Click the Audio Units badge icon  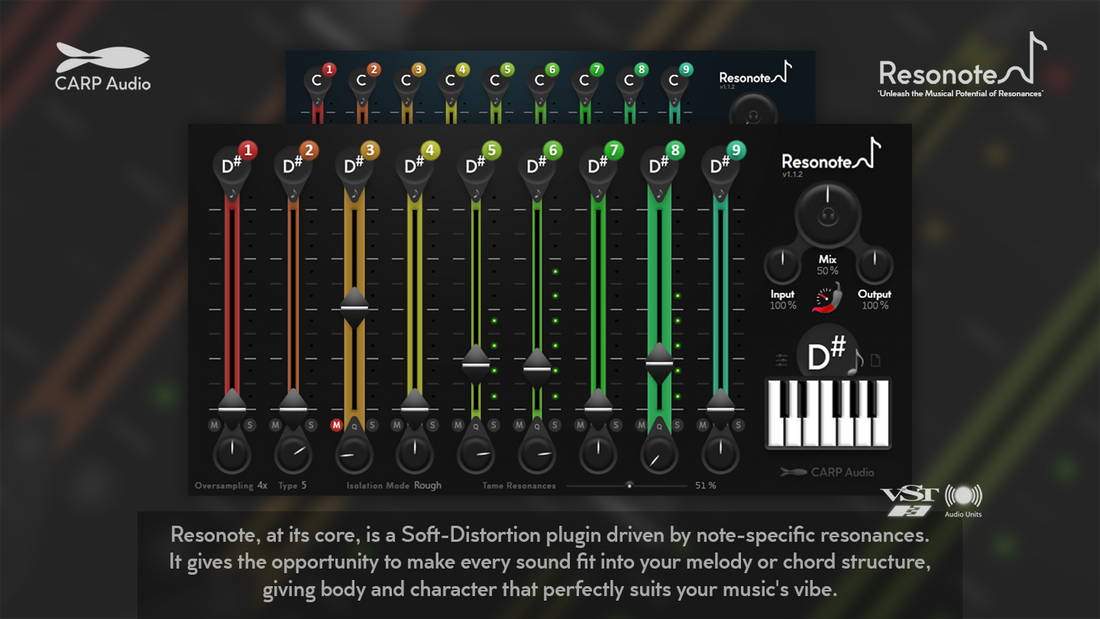(x=963, y=499)
